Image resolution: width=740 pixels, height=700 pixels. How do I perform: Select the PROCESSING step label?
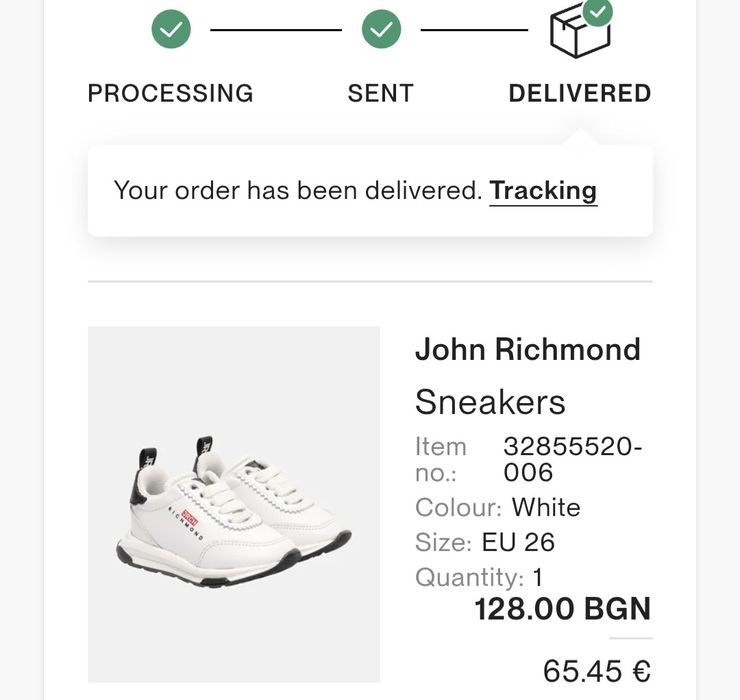pyautogui.click(x=171, y=94)
